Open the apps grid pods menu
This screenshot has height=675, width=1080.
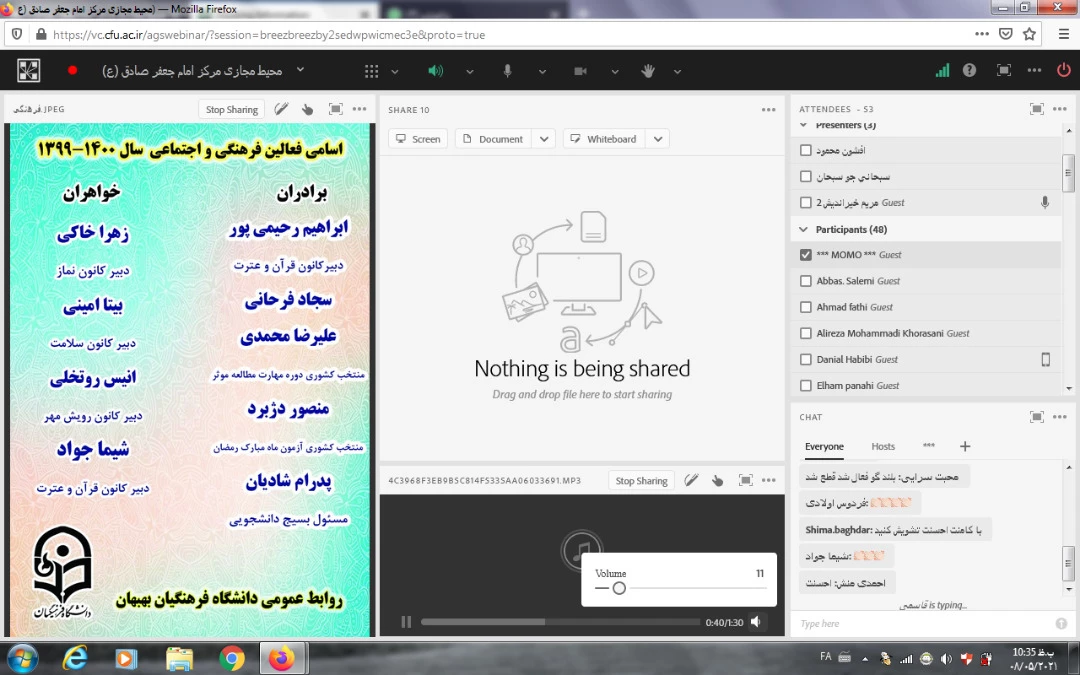[372, 71]
